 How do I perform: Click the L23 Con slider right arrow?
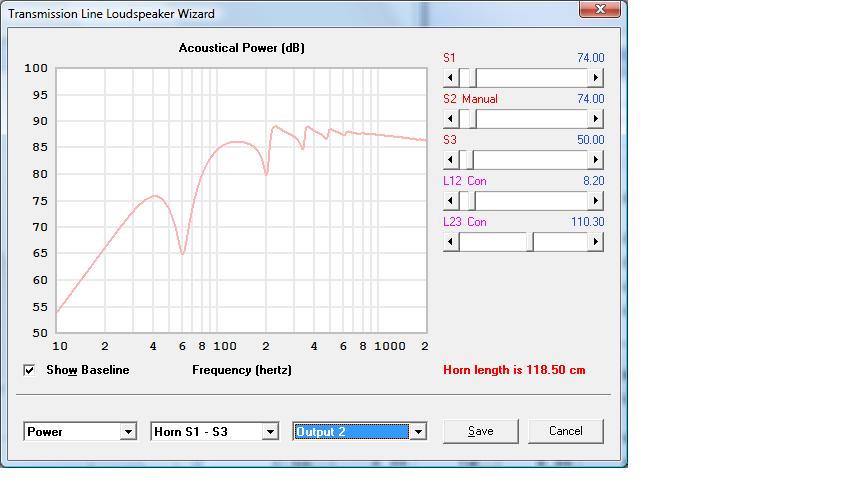595,242
